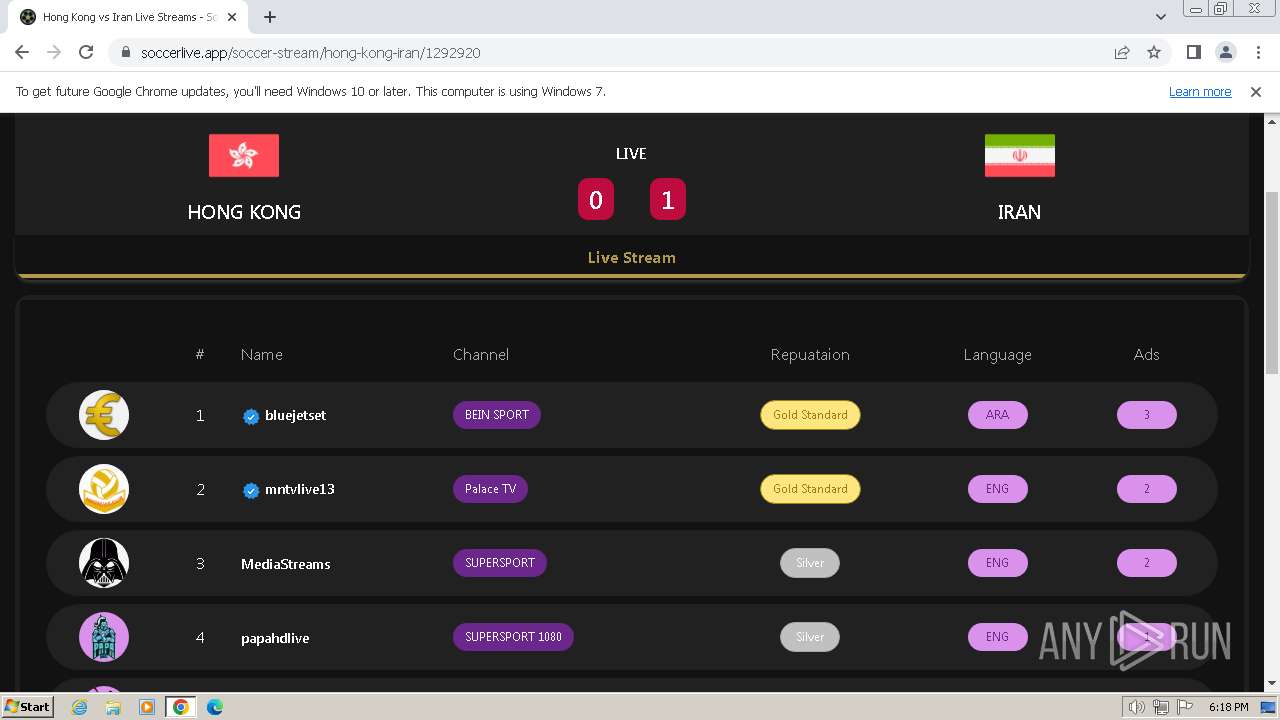Viewport: 1280px width, 720px height.
Task: Click the Palace TV channel badge
Action: click(490, 489)
